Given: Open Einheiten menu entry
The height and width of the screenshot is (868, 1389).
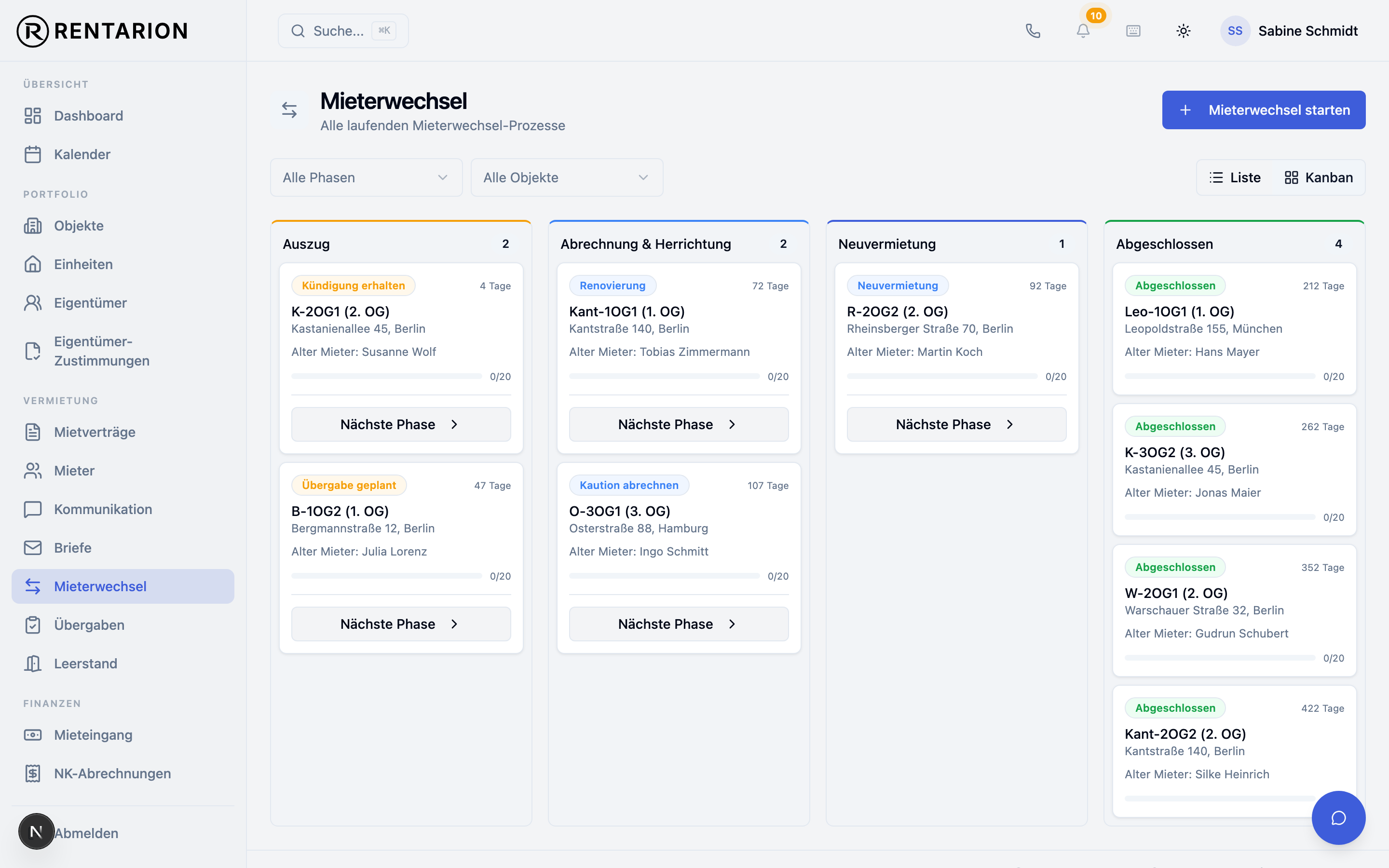Looking at the screenshot, I should (123, 264).
